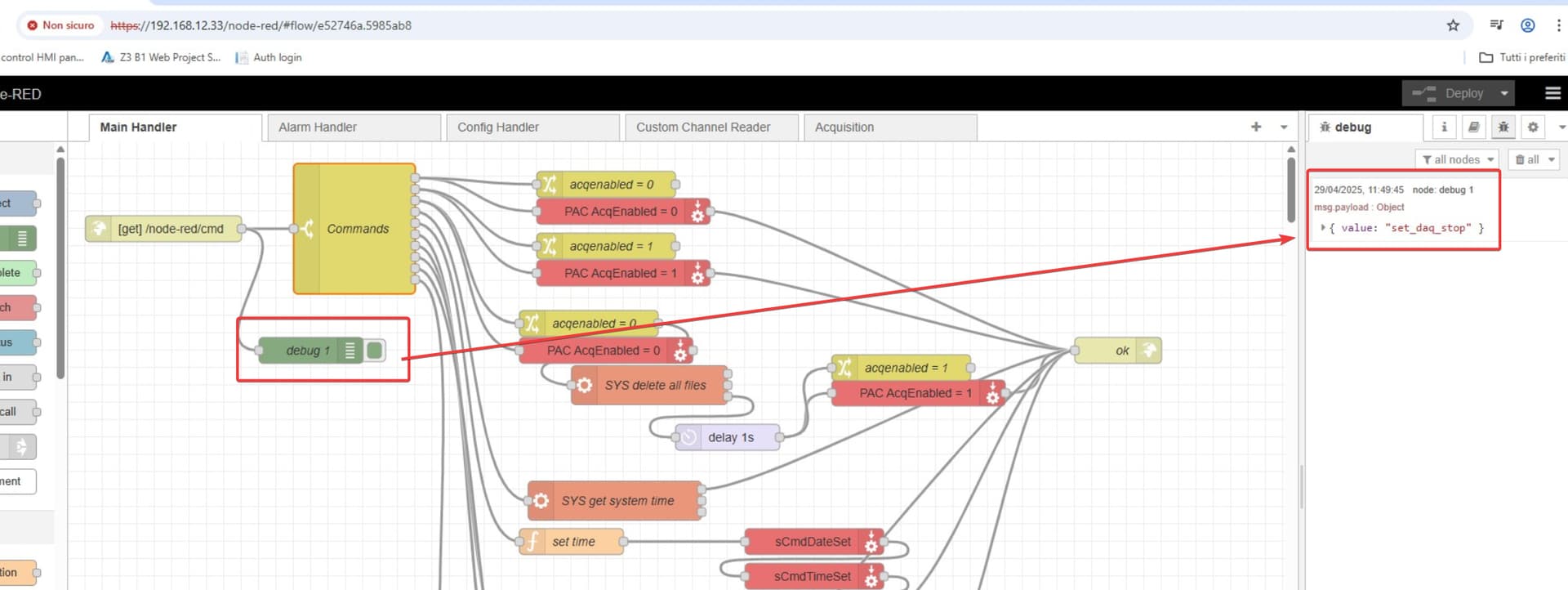Select the [get] /node-red/cmd node
The height and width of the screenshot is (590, 1568).
point(163,229)
